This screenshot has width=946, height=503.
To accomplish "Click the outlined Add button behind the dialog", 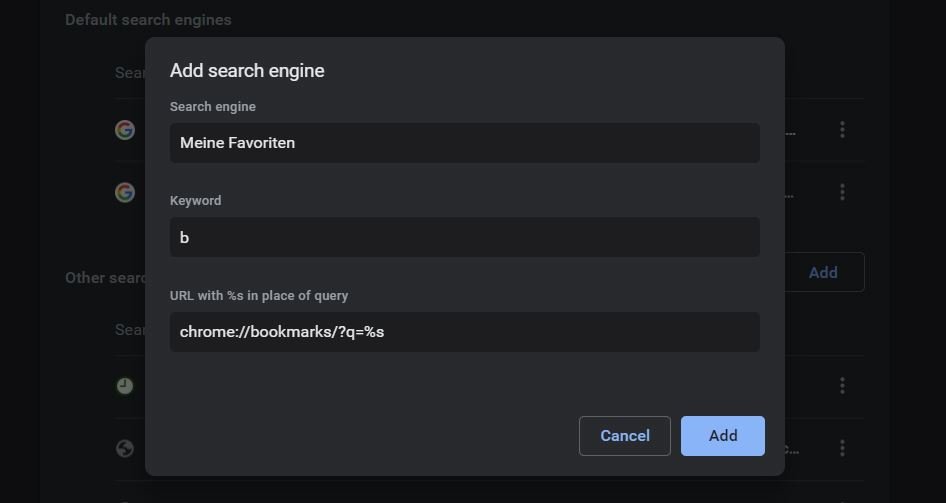I will tap(823, 272).
